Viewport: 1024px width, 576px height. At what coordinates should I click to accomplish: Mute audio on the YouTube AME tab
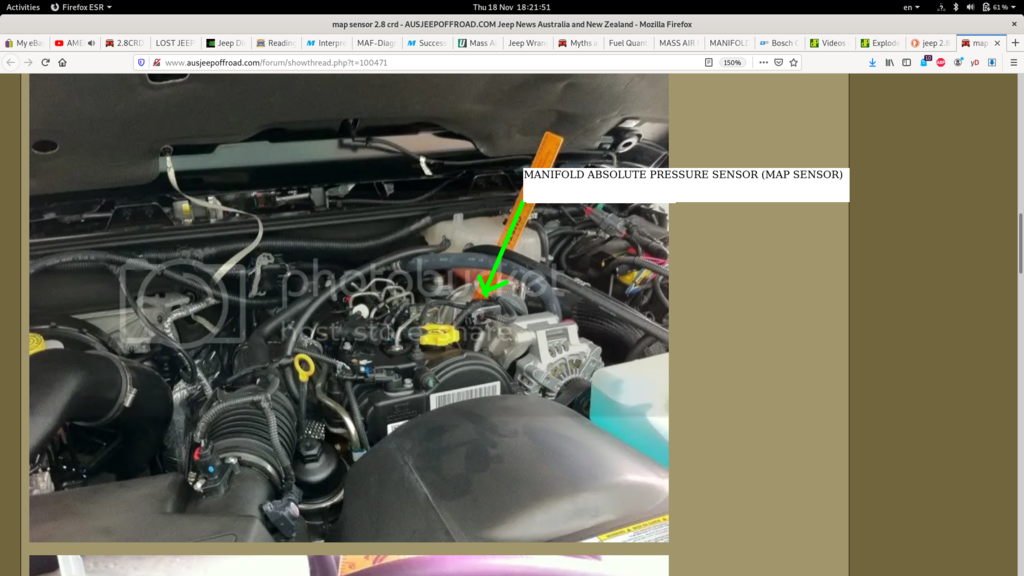click(91, 43)
